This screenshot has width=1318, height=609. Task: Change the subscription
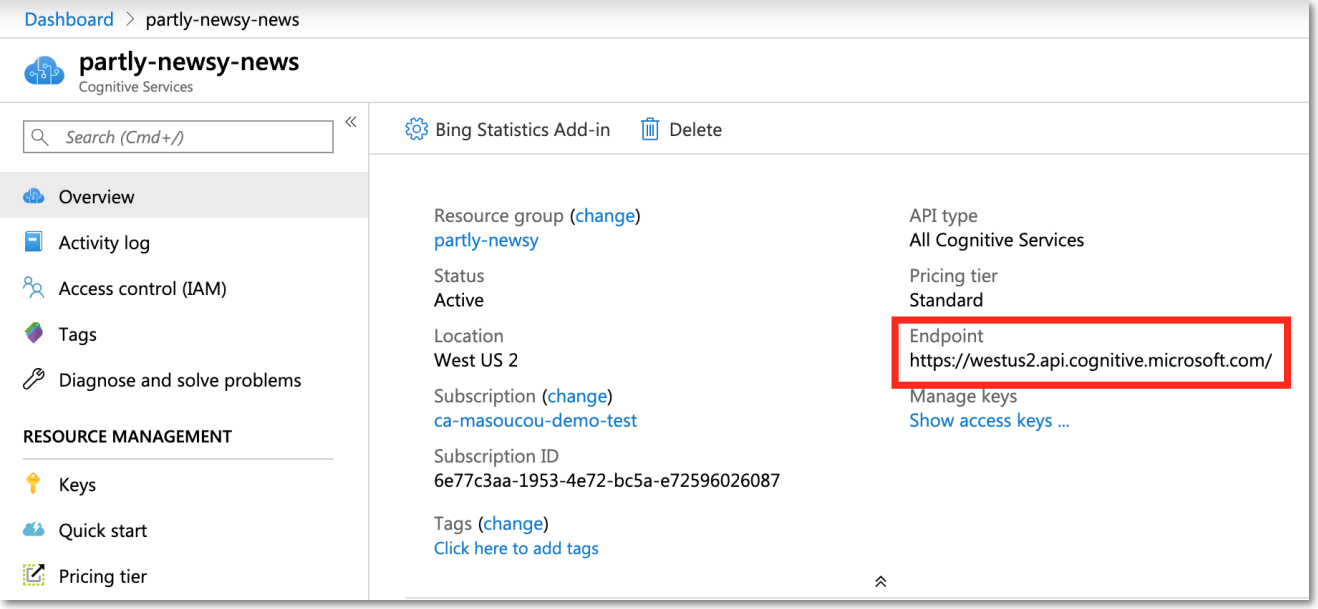click(577, 396)
